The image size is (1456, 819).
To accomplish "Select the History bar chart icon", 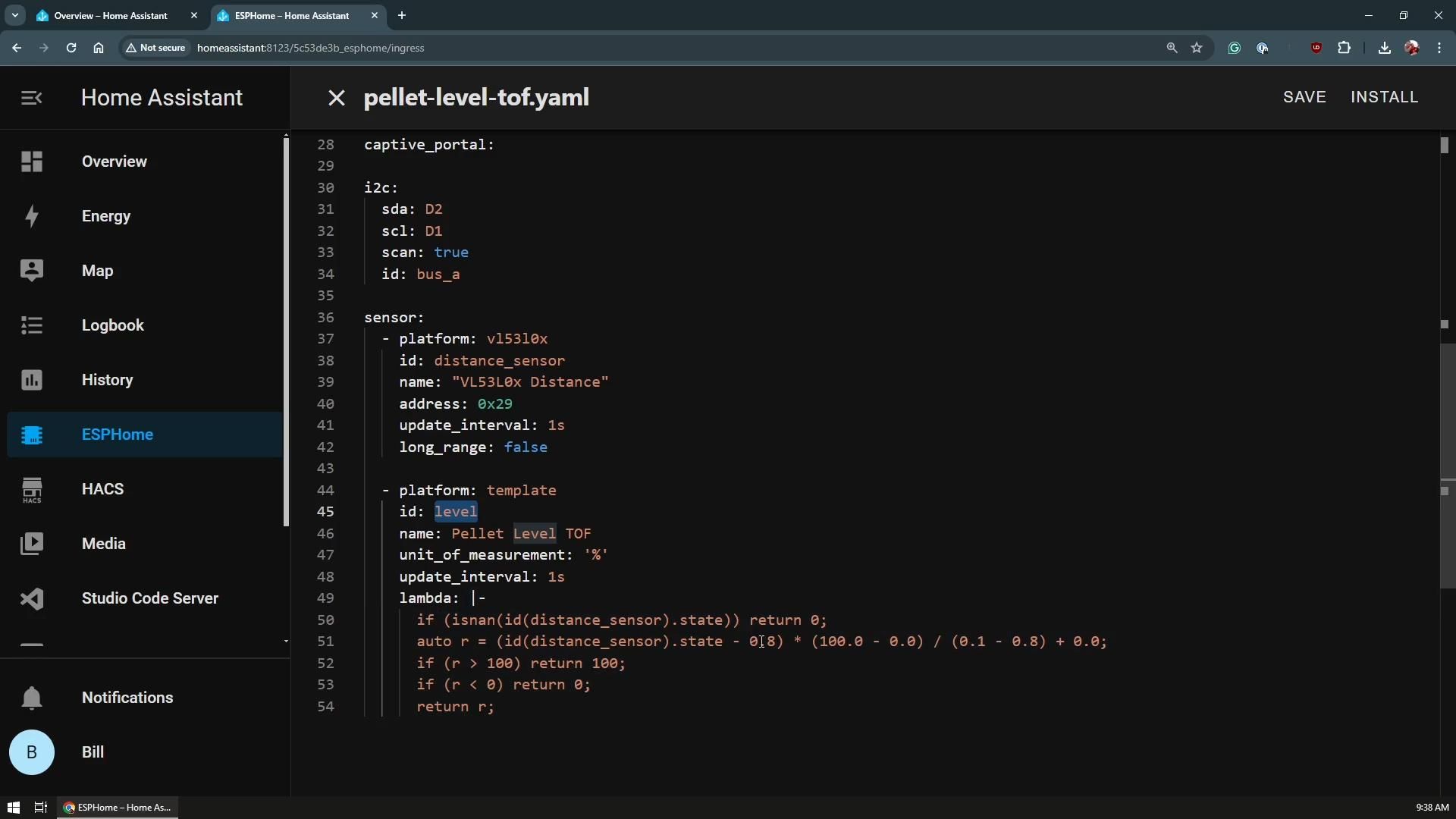I will [x=32, y=380].
